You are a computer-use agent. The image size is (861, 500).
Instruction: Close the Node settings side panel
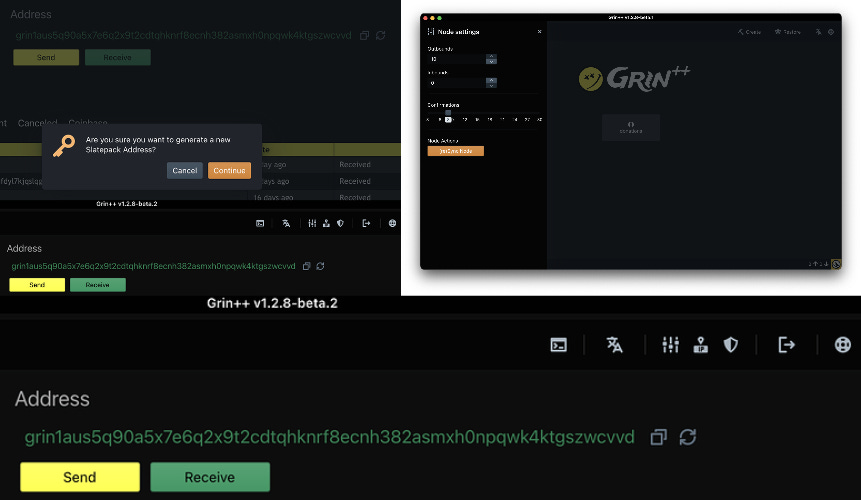[539, 32]
